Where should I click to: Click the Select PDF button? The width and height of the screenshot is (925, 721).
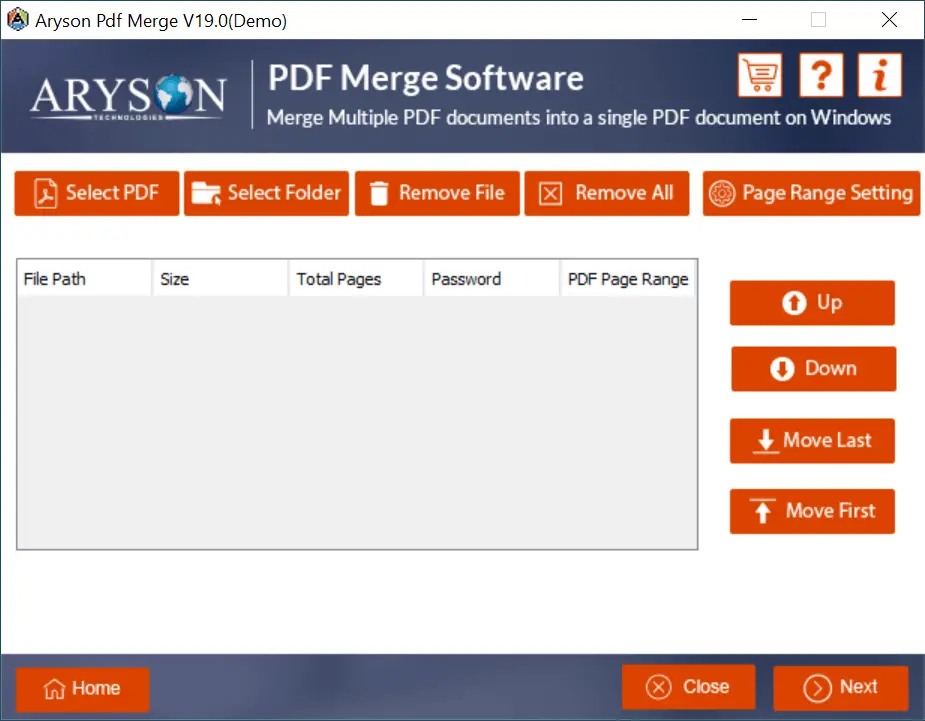tap(97, 193)
